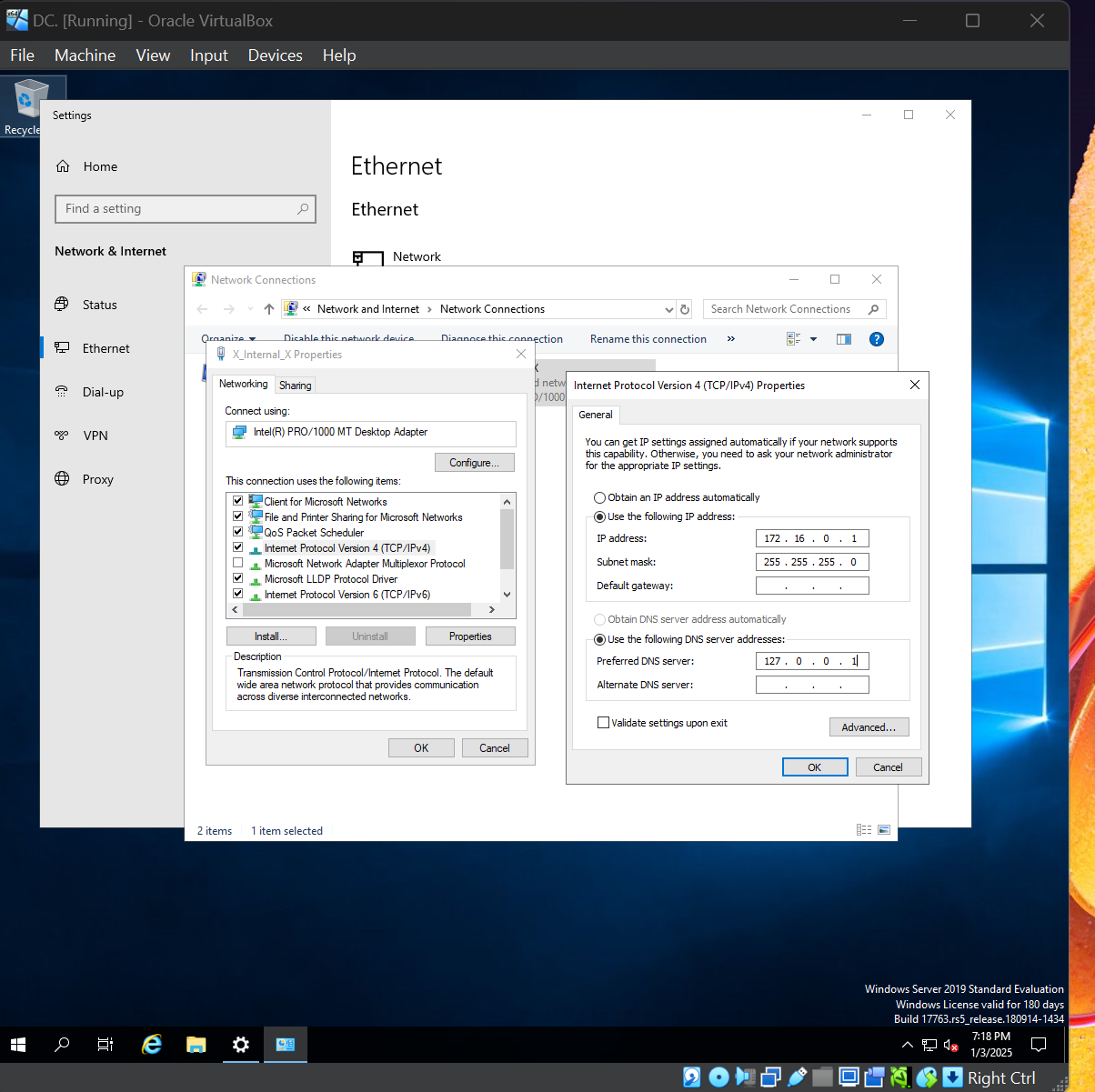Open VirtualBox View menu
The image size is (1095, 1092).
coord(153,55)
